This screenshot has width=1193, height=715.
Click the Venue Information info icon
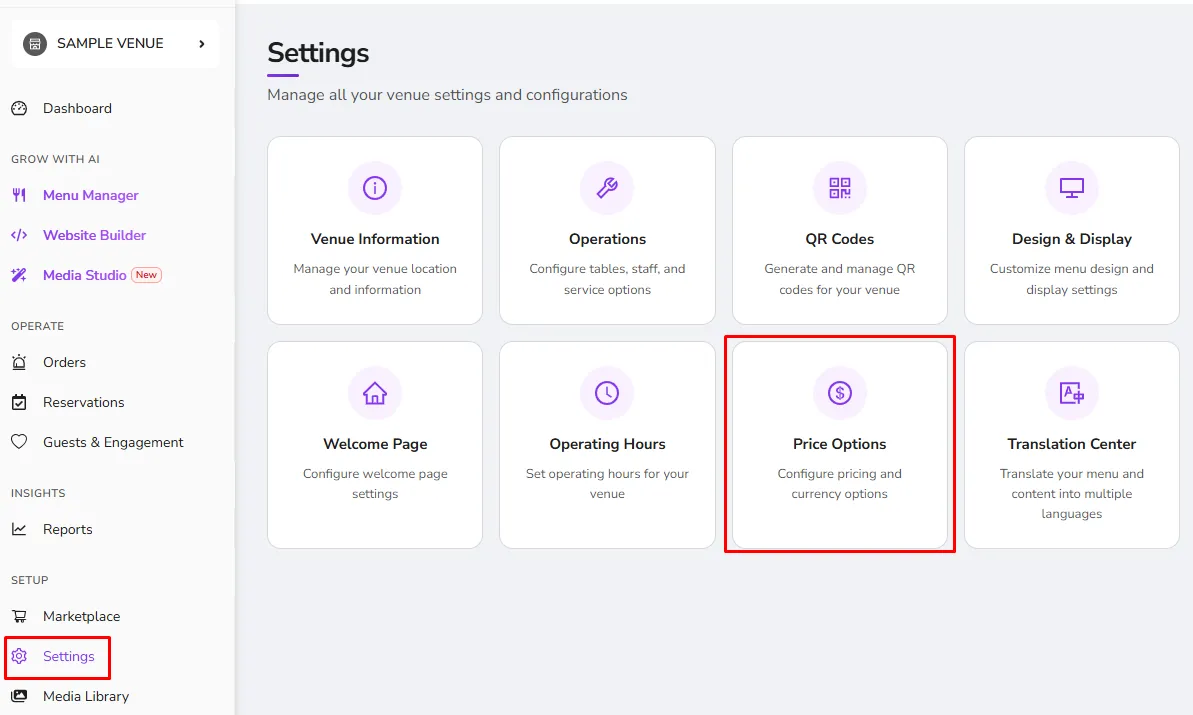[x=374, y=188]
